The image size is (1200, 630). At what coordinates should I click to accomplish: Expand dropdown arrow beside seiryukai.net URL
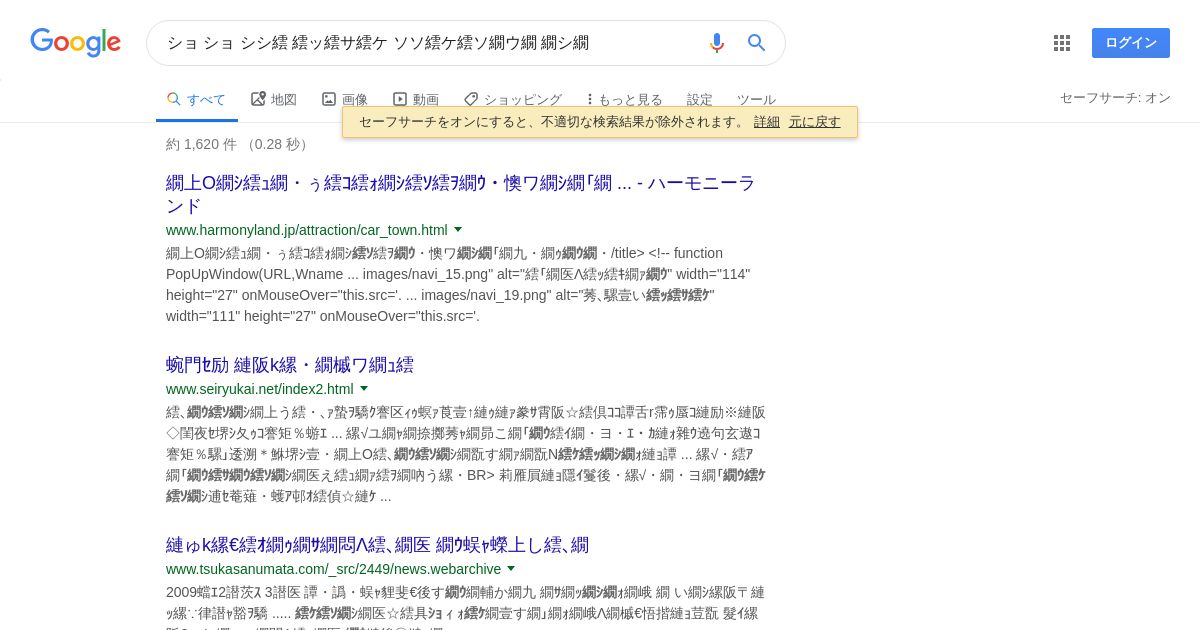click(x=364, y=389)
